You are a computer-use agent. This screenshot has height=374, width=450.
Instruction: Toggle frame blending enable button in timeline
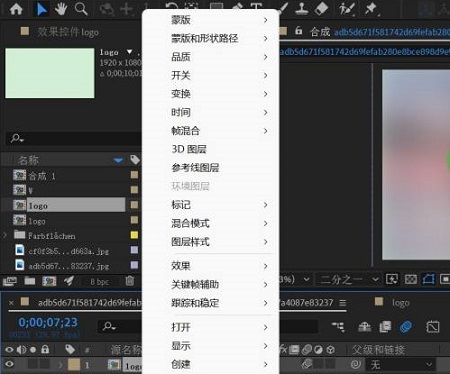click(385, 327)
